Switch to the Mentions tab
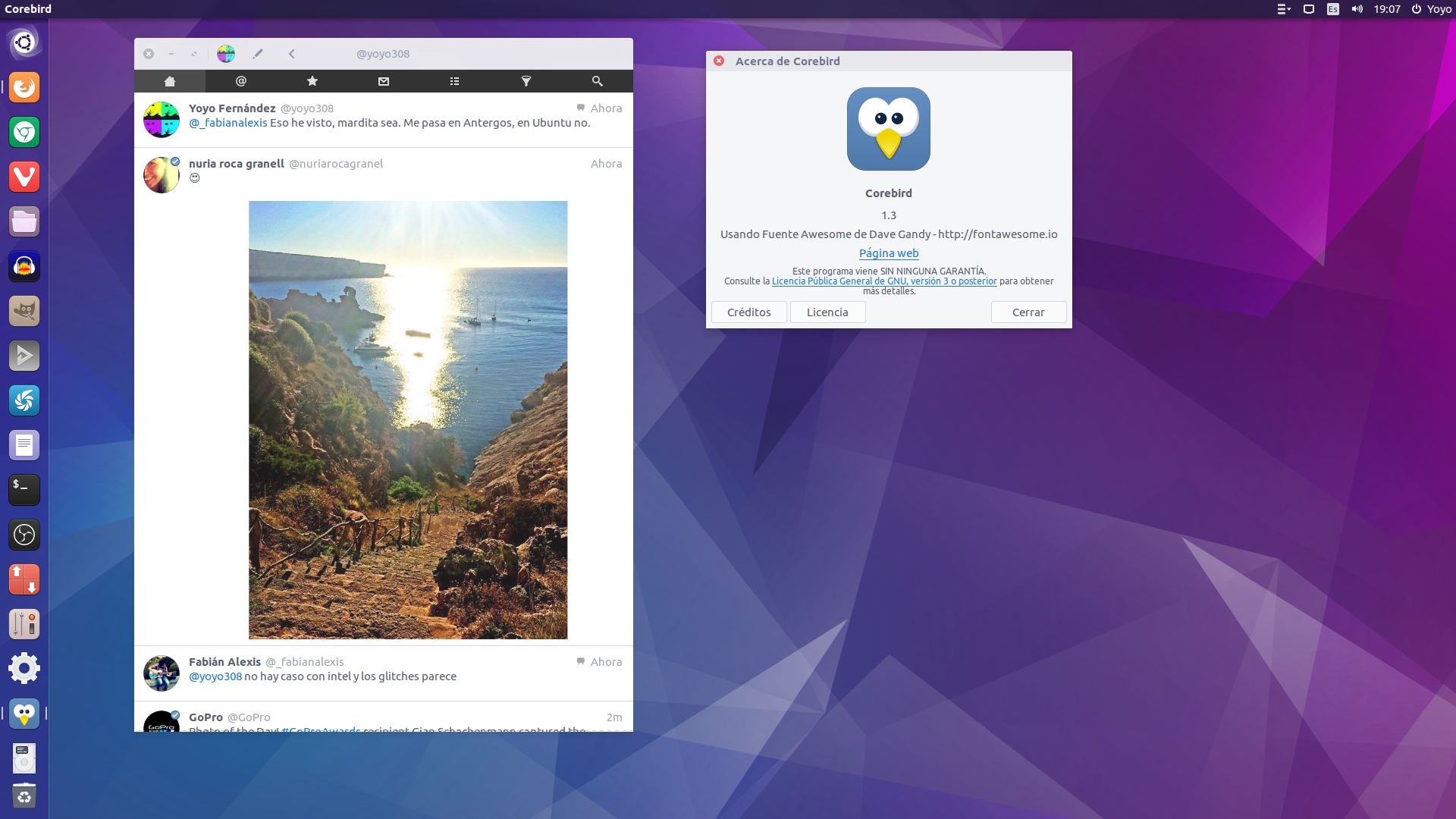The width and height of the screenshot is (1456, 819). coord(241,81)
